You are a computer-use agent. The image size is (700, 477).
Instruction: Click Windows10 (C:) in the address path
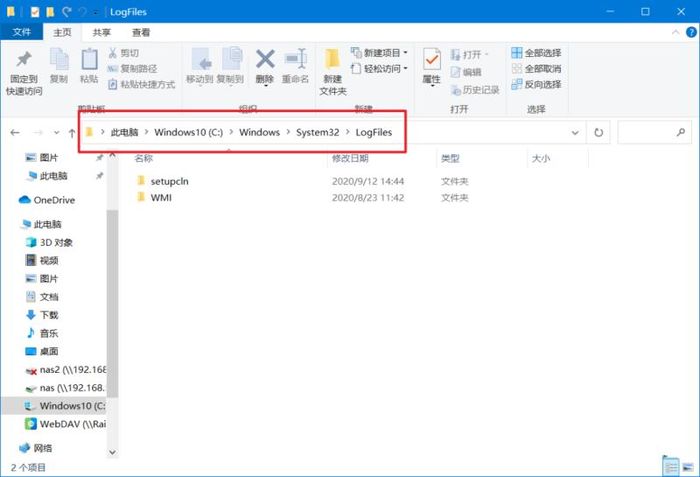(x=188, y=132)
